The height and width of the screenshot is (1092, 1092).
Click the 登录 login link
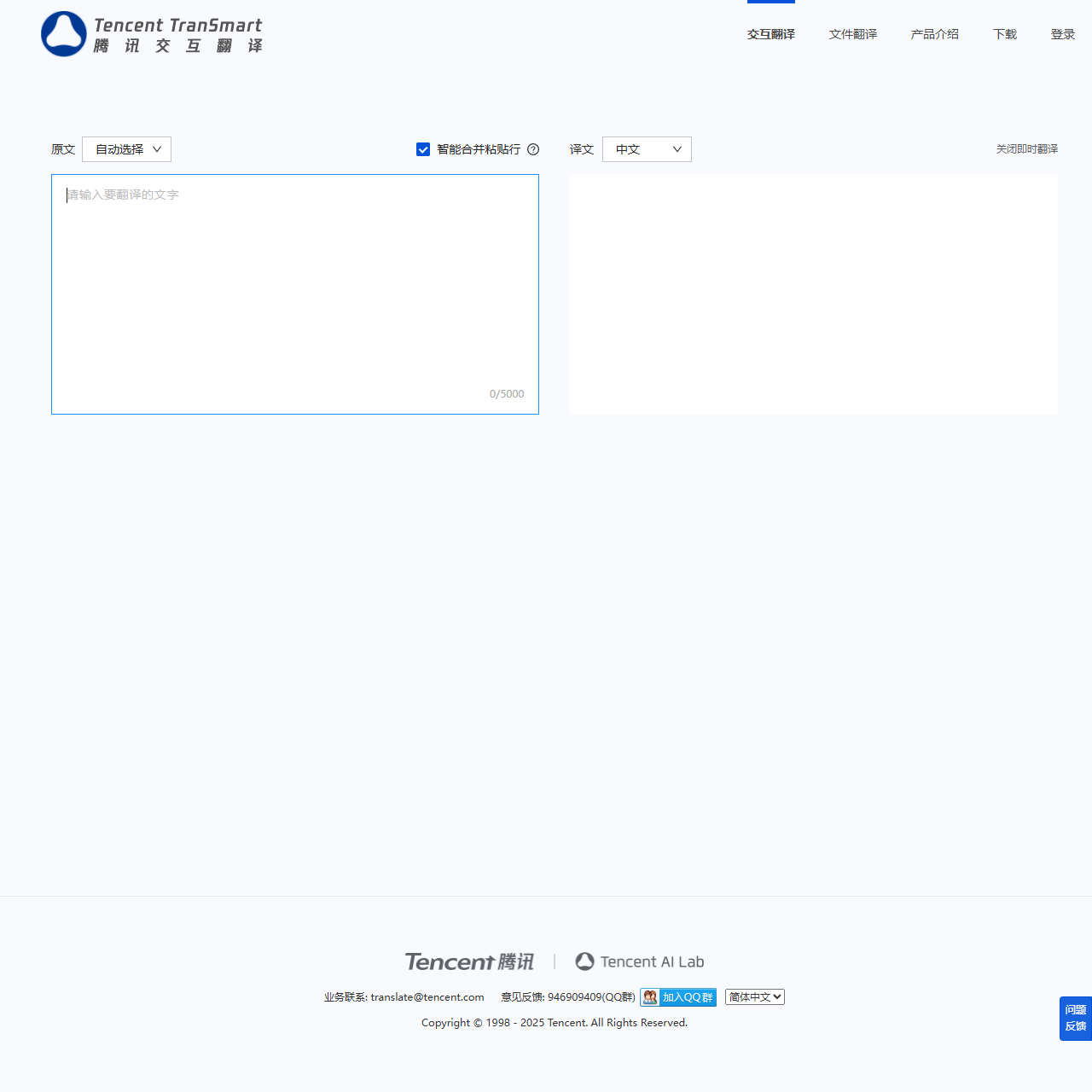pos(1062,34)
